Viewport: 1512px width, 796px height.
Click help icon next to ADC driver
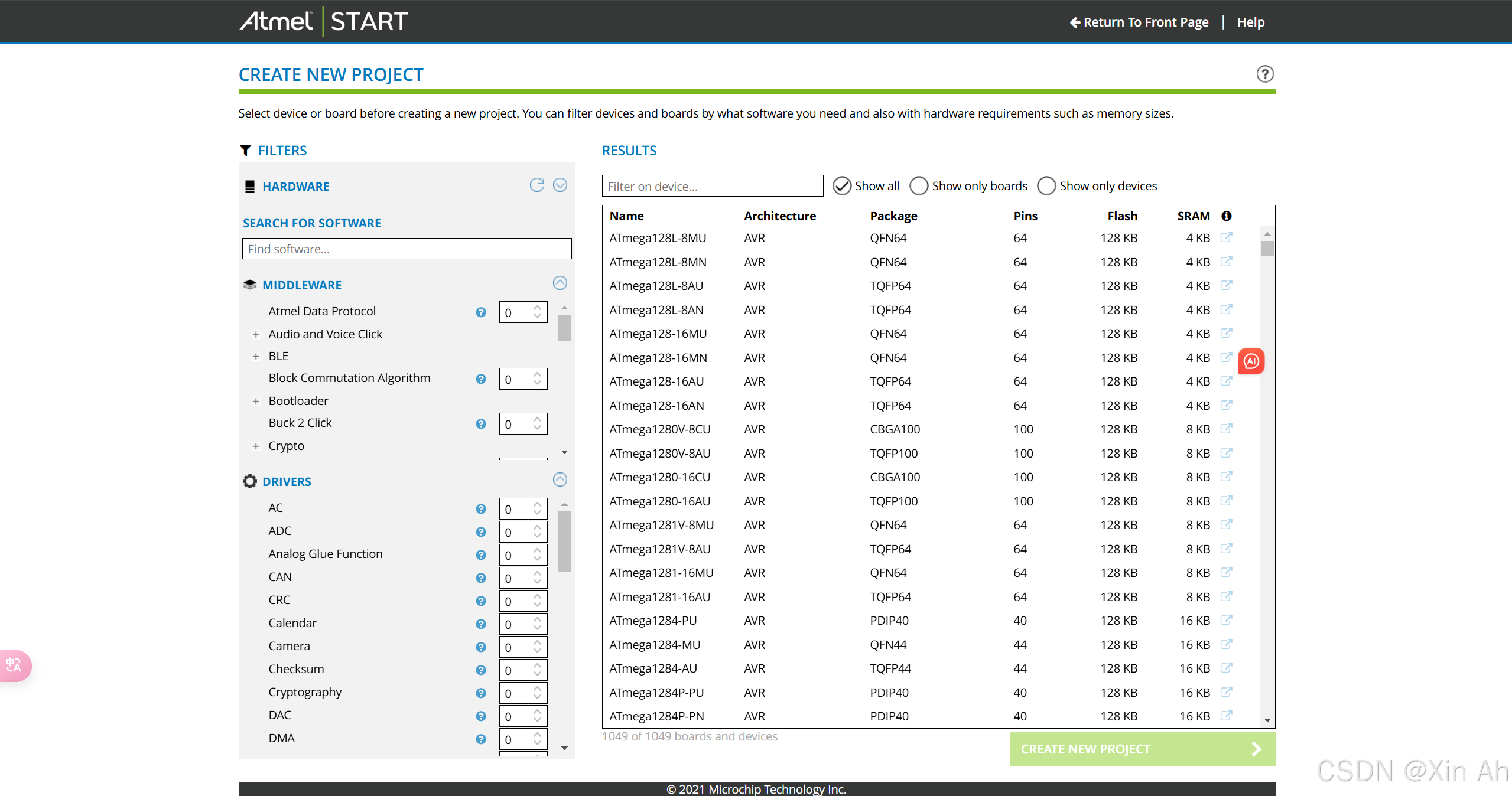tap(480, 532)
